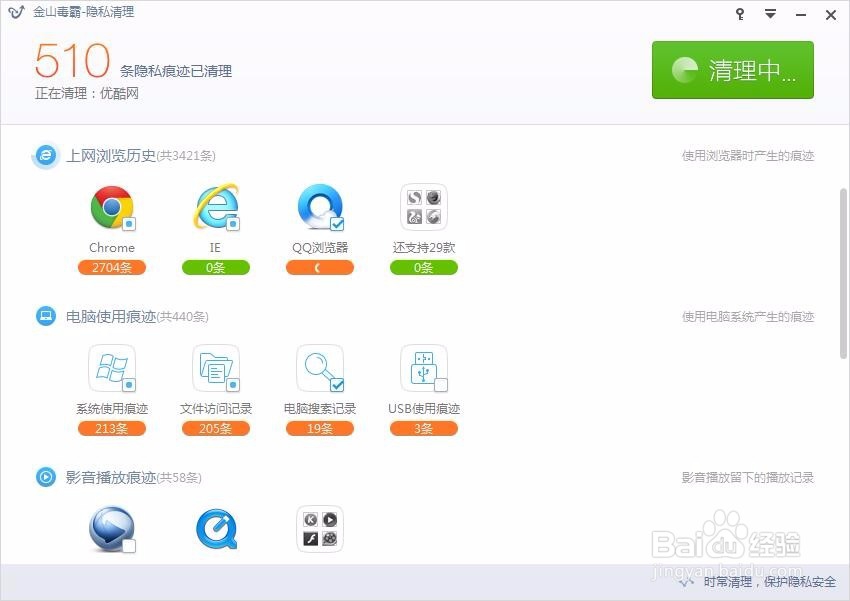Image resolution: width=850 pixels, height=601 pixels.
Task: Click the 使用浏览器时产生的痕迹 description
Action: (748, 156)
